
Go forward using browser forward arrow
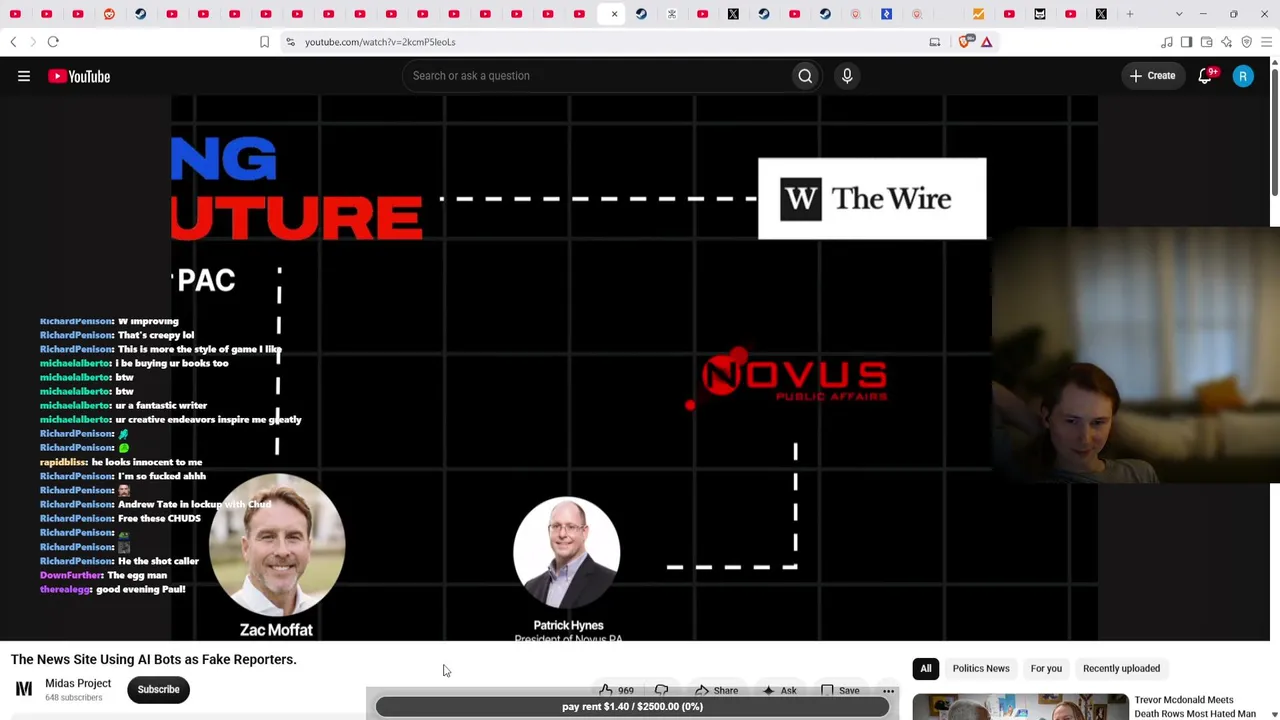click(32, 42)
